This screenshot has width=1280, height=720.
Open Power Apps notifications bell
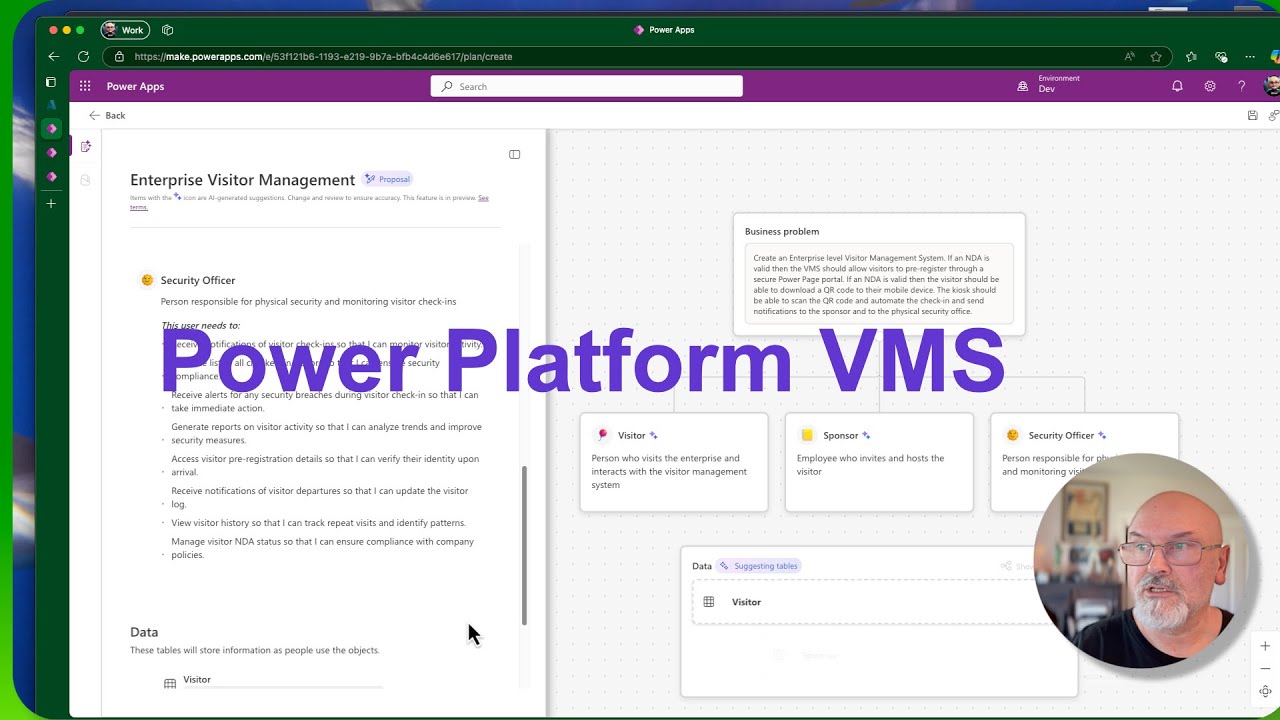[1177, 86]
